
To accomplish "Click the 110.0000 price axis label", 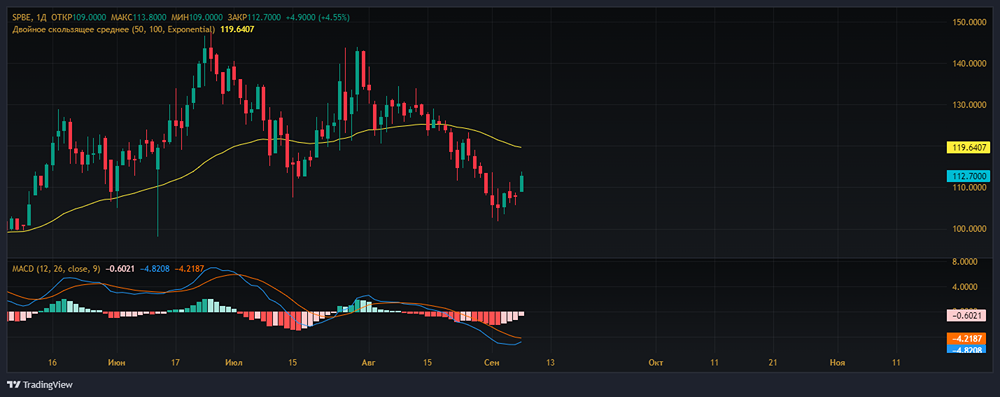I will (x=969, y=188).
